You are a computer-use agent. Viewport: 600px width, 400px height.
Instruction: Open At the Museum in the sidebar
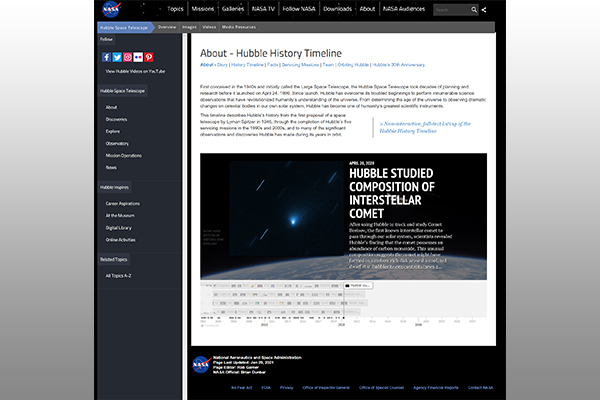pyautogui.click(x=120, y=216)
